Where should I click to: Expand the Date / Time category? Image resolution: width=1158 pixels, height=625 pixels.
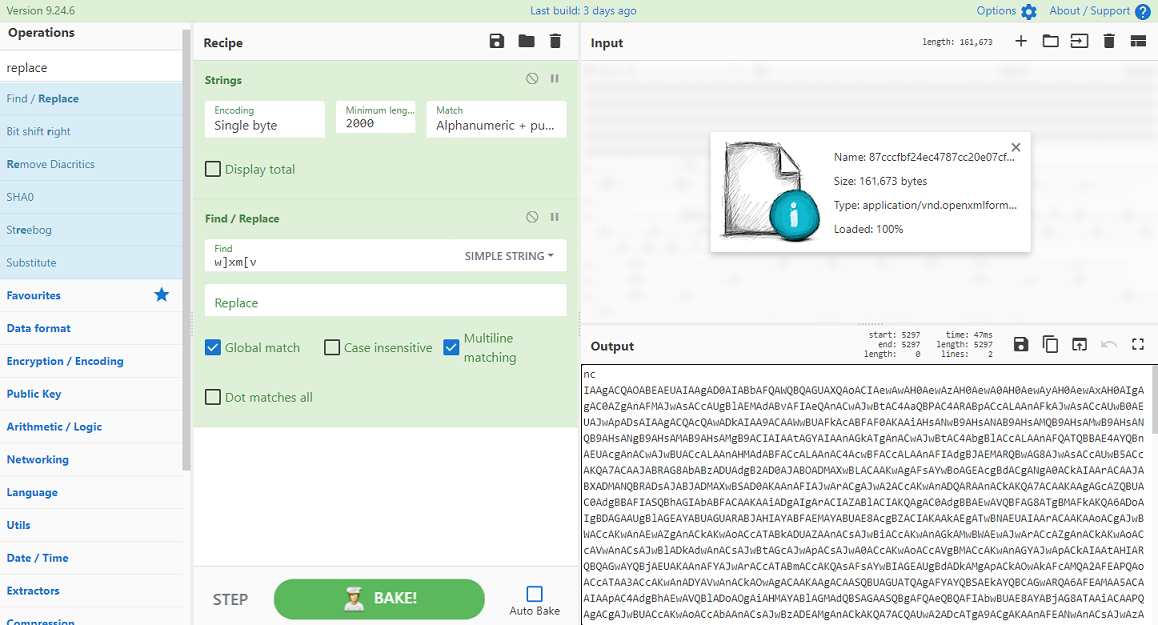91,558
